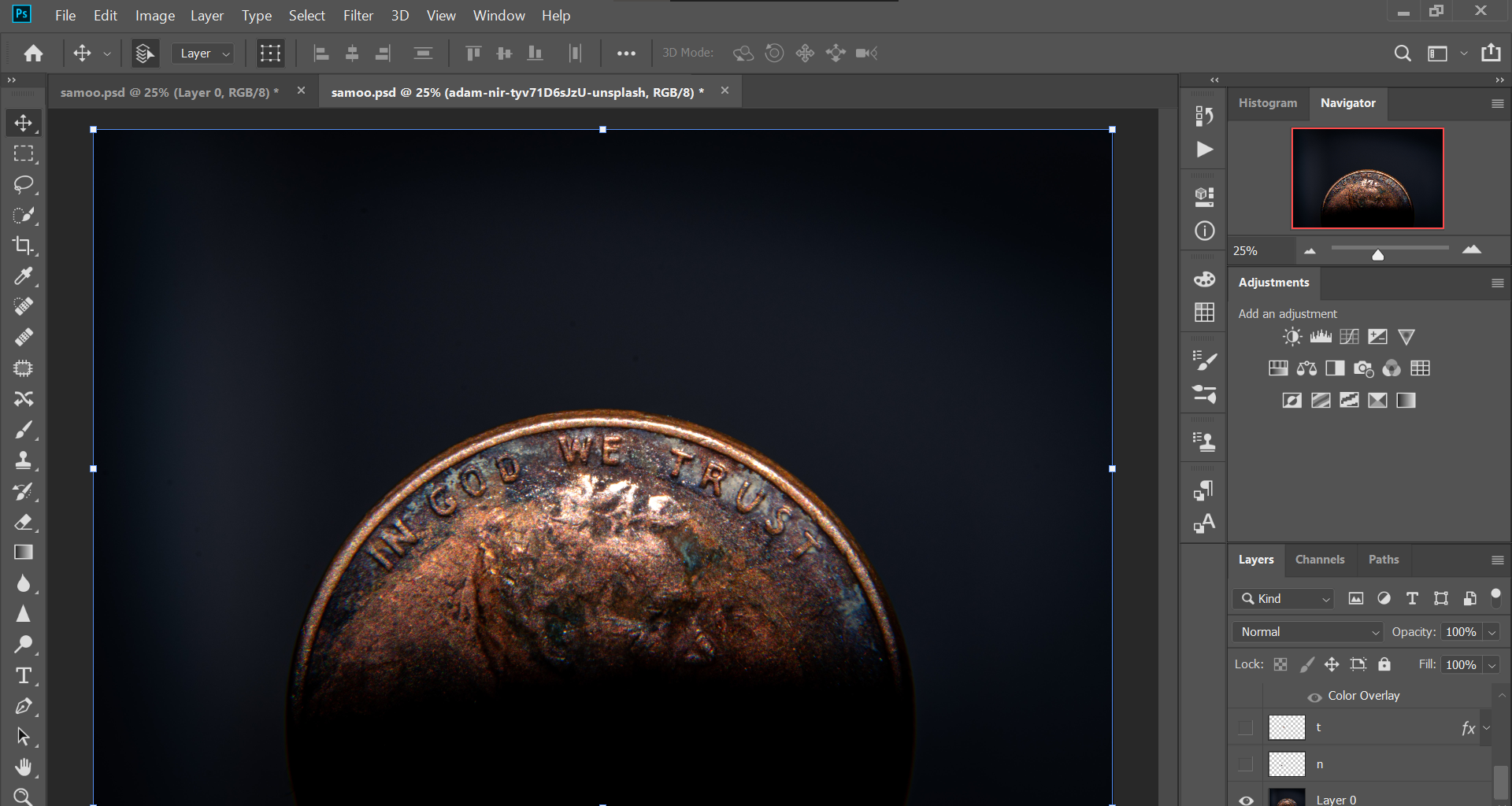
Task: Open the Opacity slider dropdown arrow
Action: coord(1492,632)
